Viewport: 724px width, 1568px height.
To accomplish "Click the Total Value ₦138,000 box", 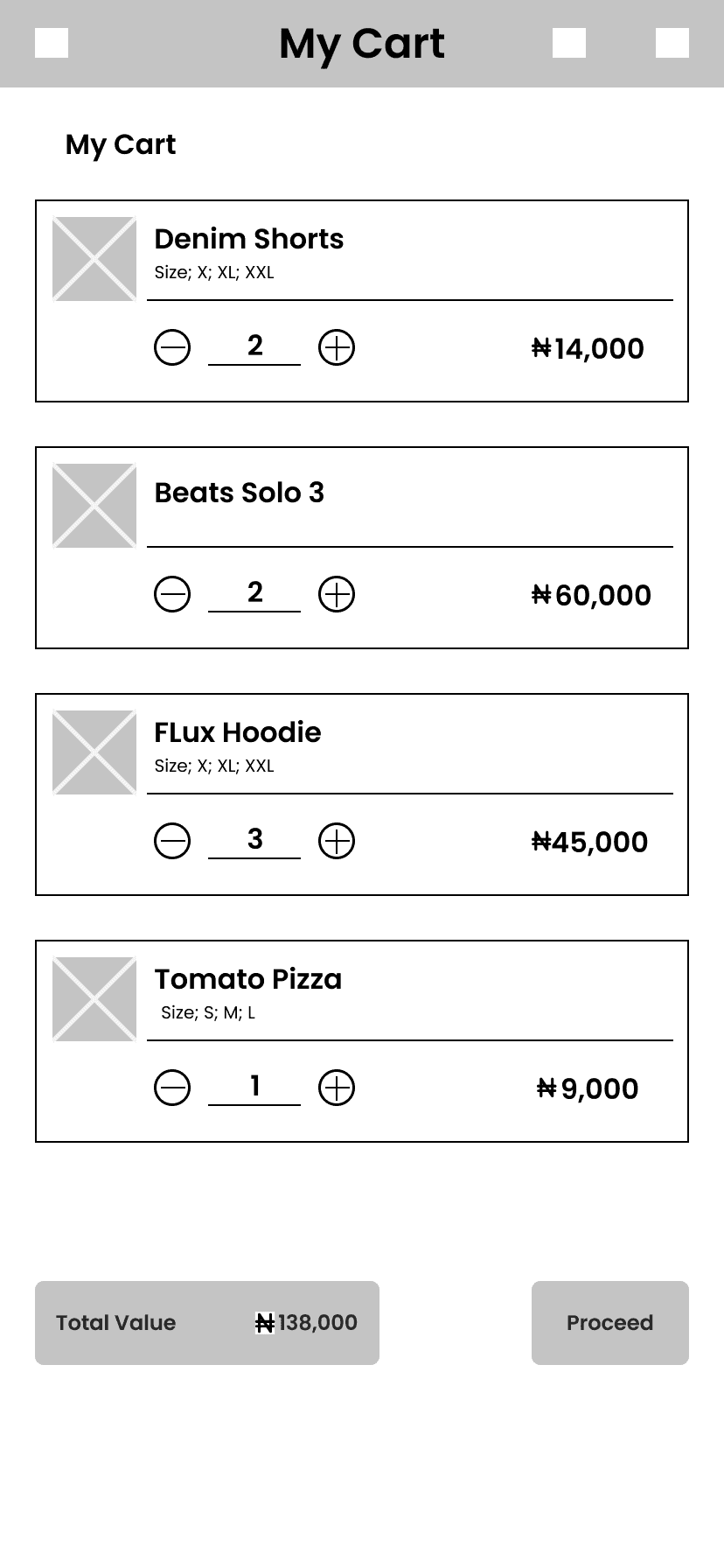I will [207, 1322].
